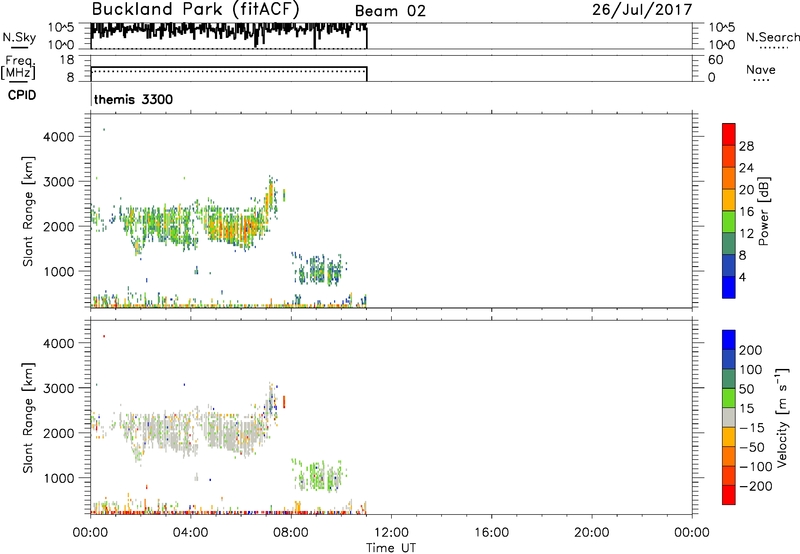Click the 'N.Search' legend label
The height and width of the screenshot is (554, 800).
772,37
